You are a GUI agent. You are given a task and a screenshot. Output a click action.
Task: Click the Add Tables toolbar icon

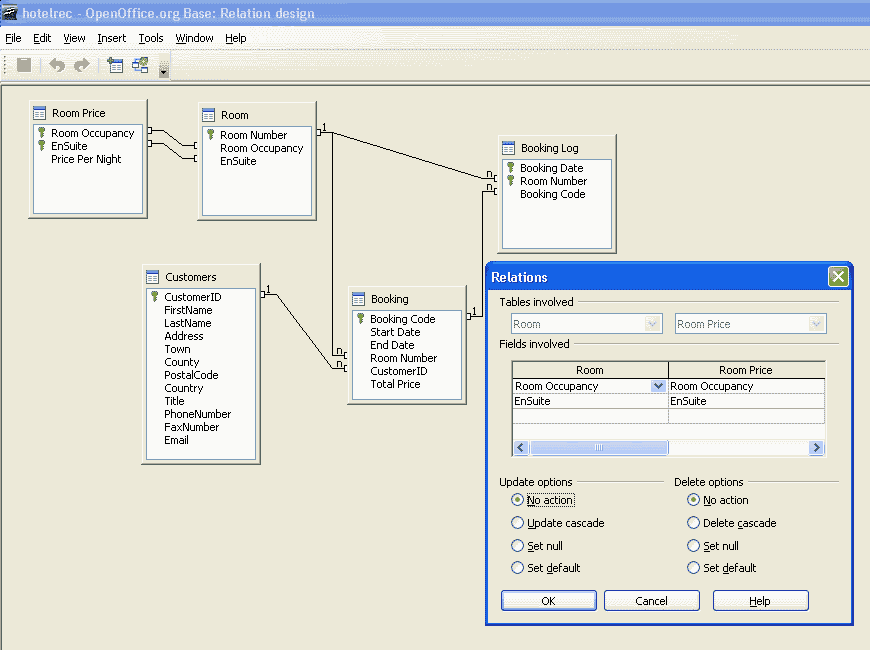pos(115,66)
